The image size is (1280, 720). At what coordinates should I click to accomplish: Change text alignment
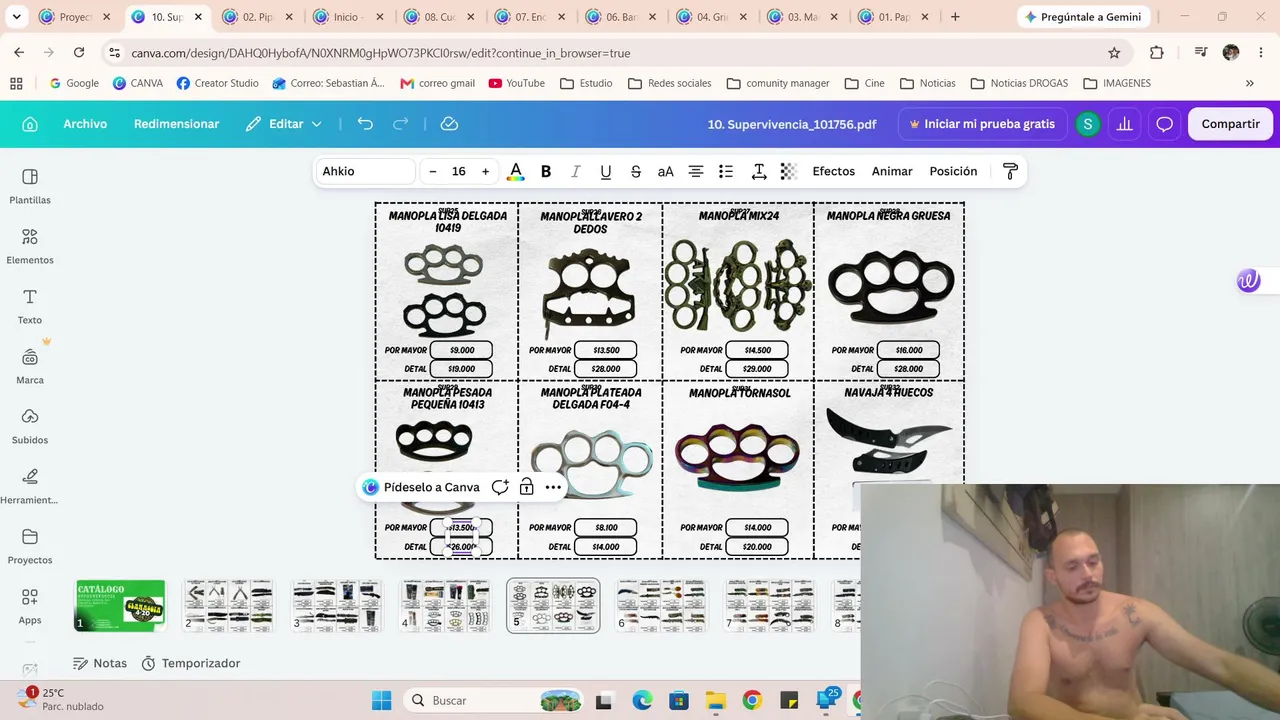696,172
